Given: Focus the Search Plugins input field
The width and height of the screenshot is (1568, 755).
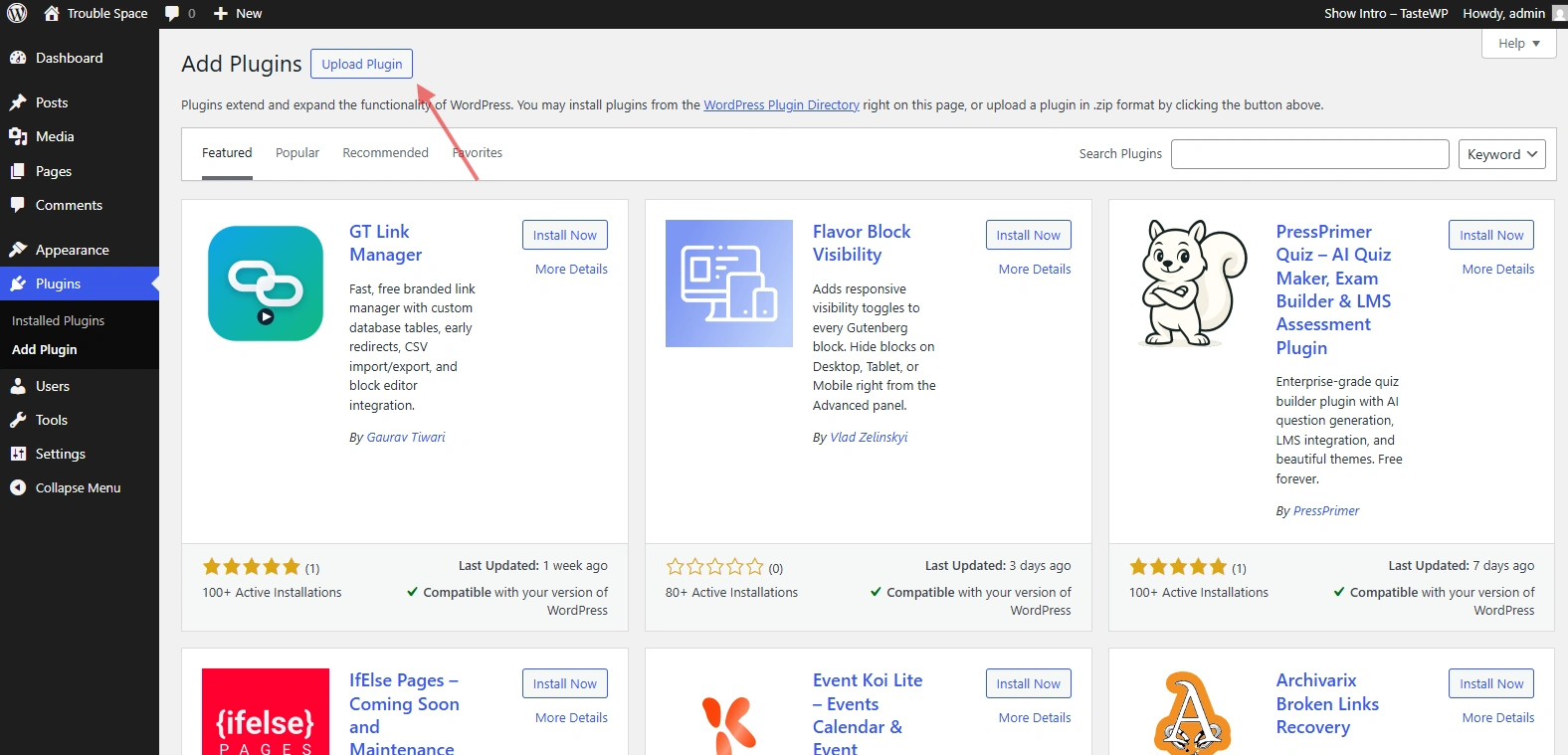Looking at the screenshot, I should click(x=1310, y=154).
